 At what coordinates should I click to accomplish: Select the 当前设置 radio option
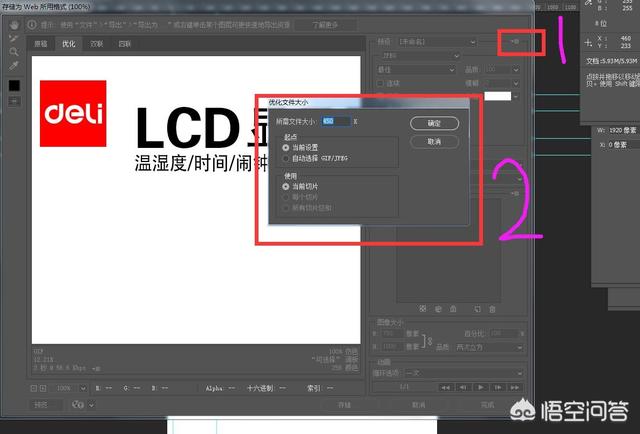click(287, 147)
